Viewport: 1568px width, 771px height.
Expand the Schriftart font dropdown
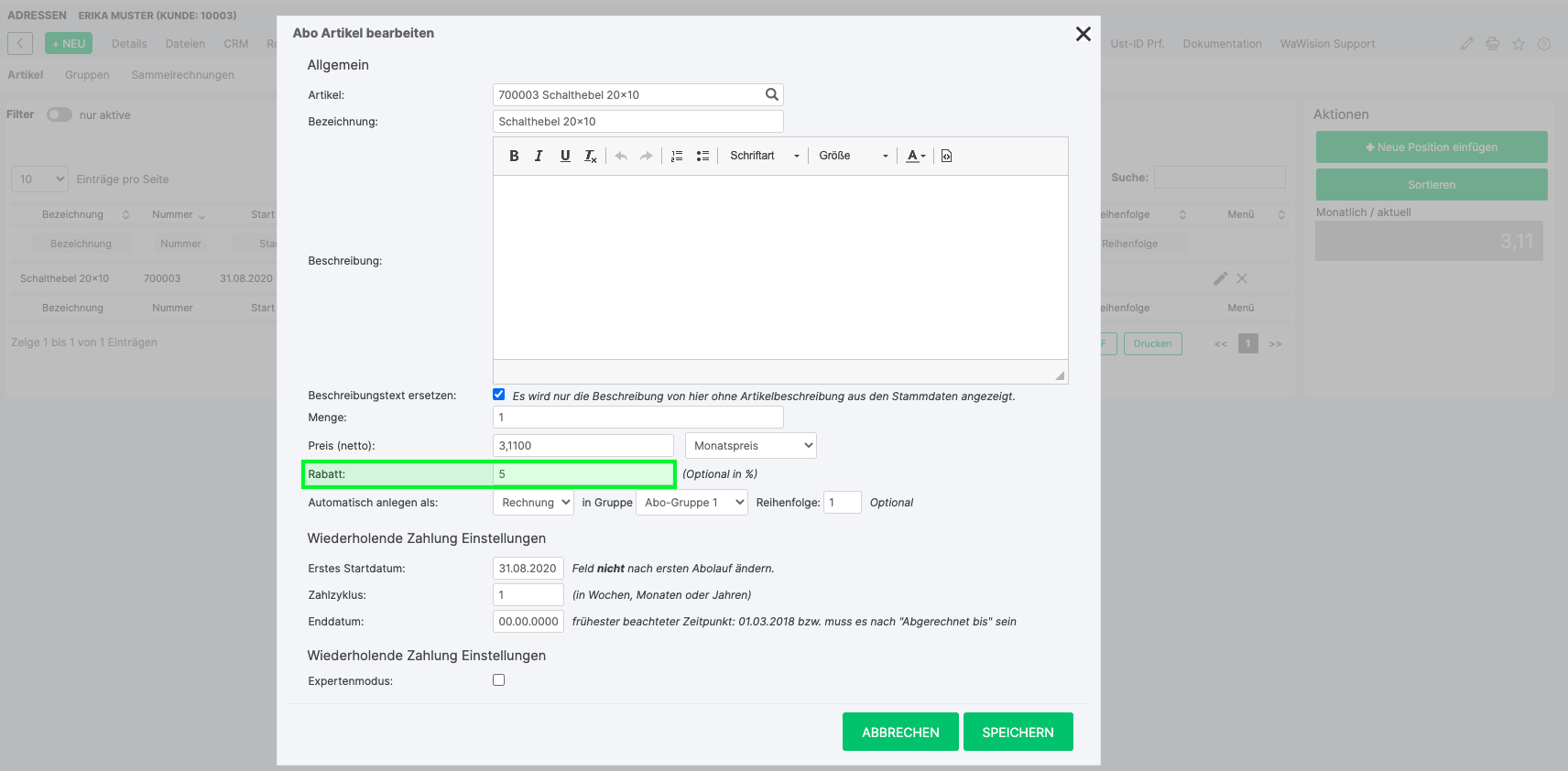click(764, 156)
